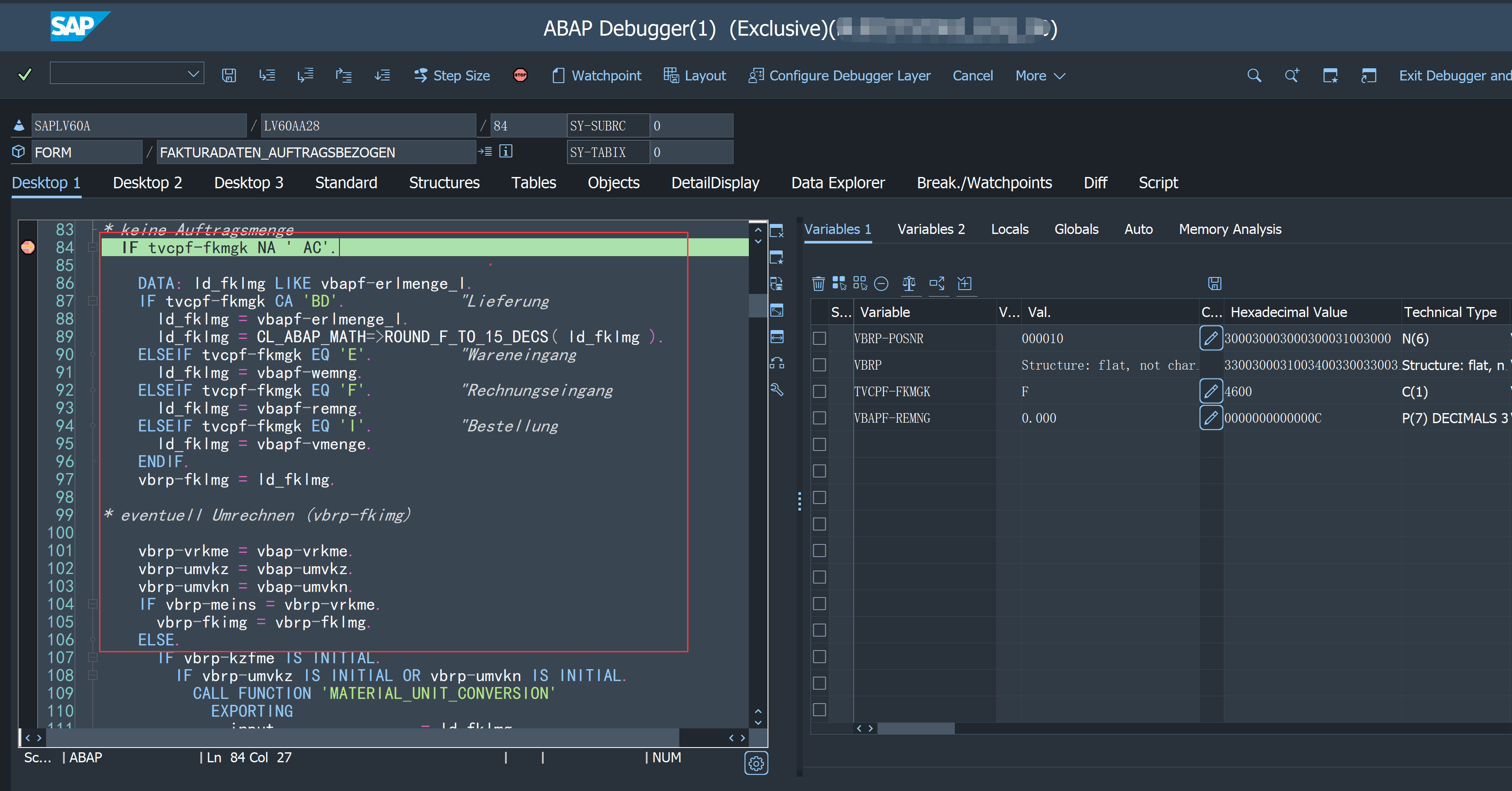
Task: Click the Continue execution icon
Action: [382, 75]
